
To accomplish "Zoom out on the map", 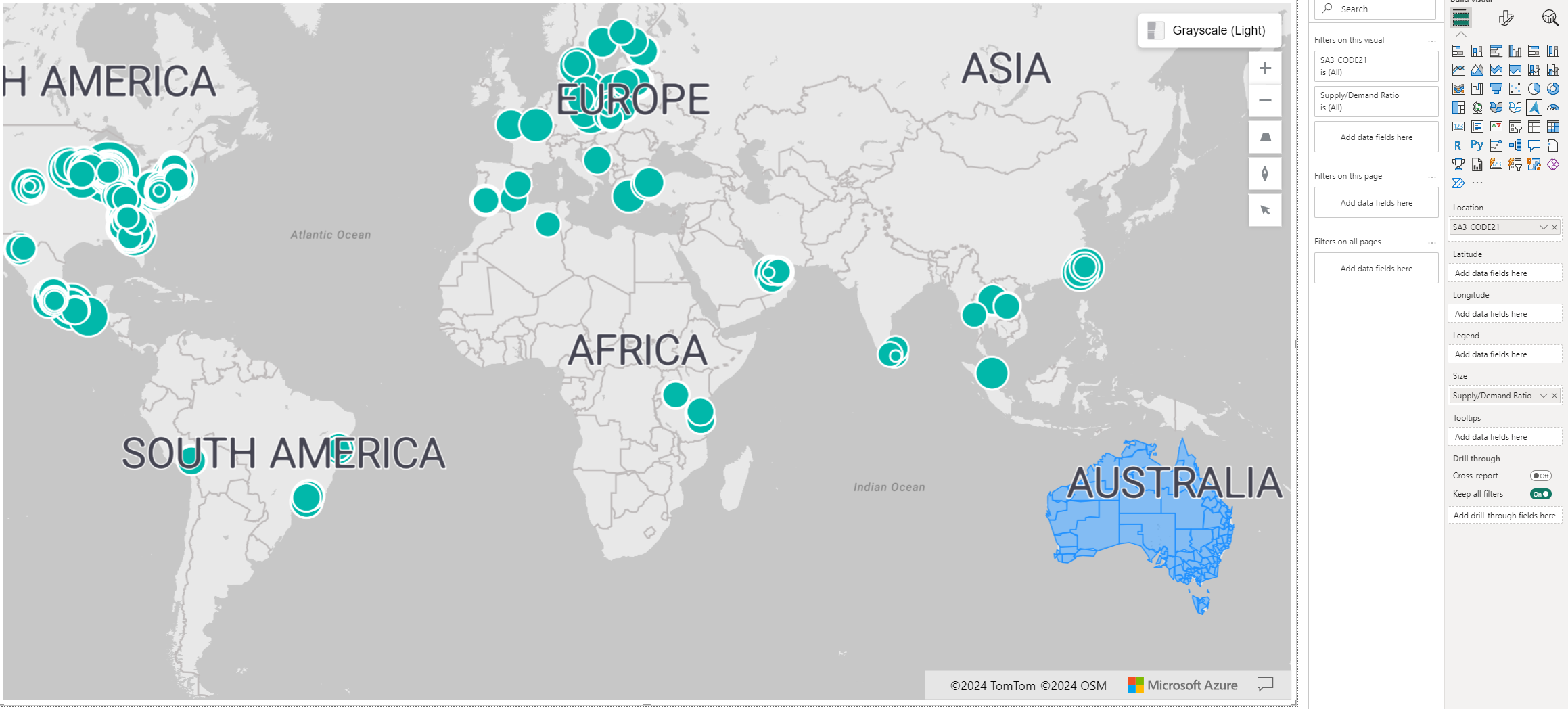I will pyautogui.click(x=1265, y=101).
